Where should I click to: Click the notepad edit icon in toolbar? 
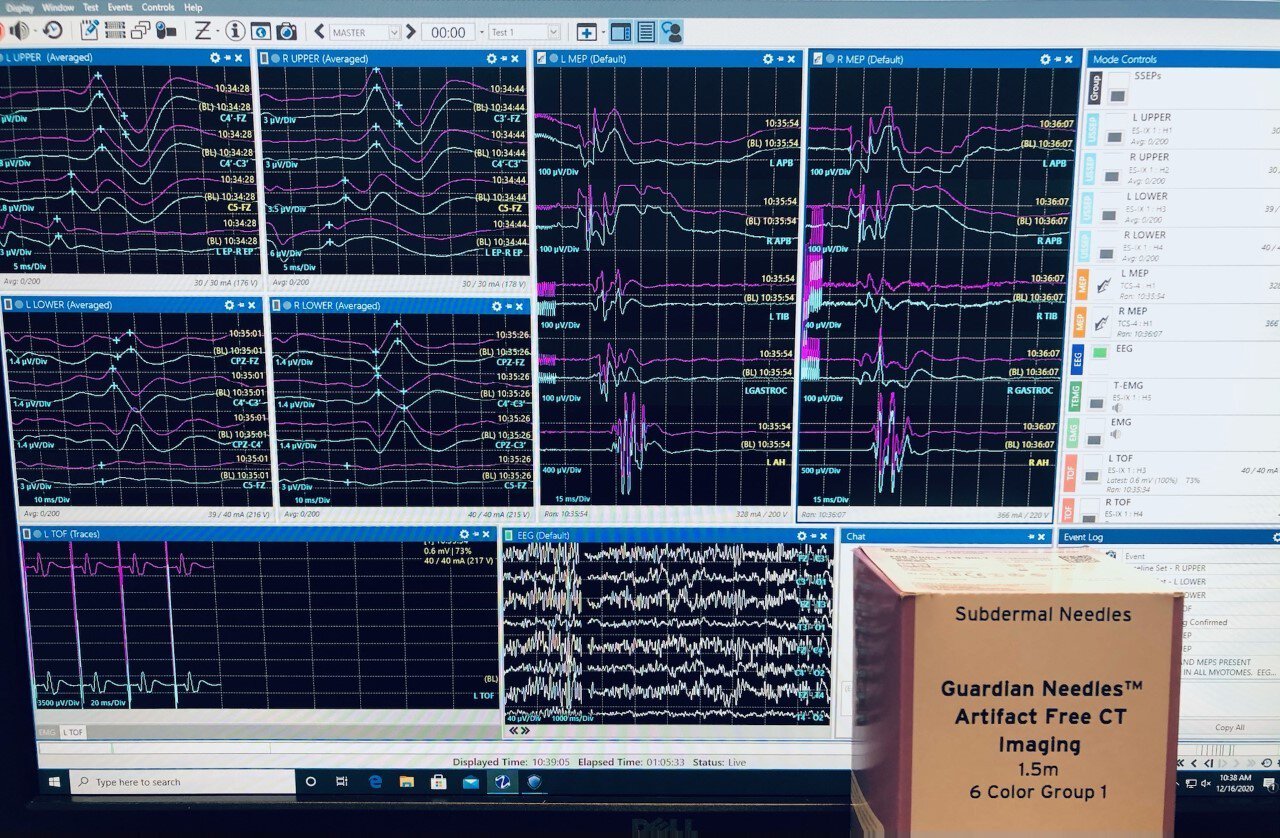click(x=90, y=31)
